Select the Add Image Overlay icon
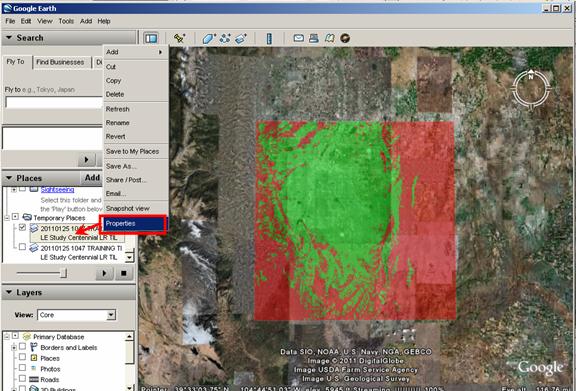The height and width of the screenshot is (391, 576). 241,38
